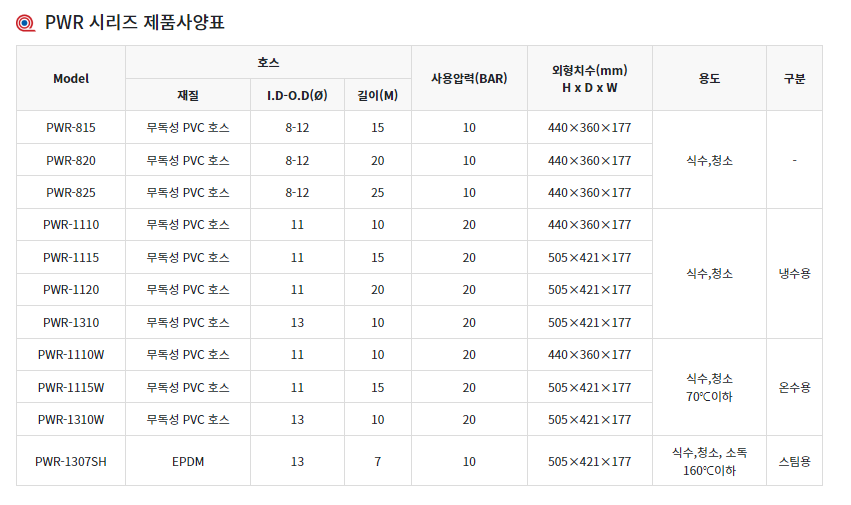The image size is (851, 505).
Task: Select the PWR-825 model row
Action: [71, 192]
